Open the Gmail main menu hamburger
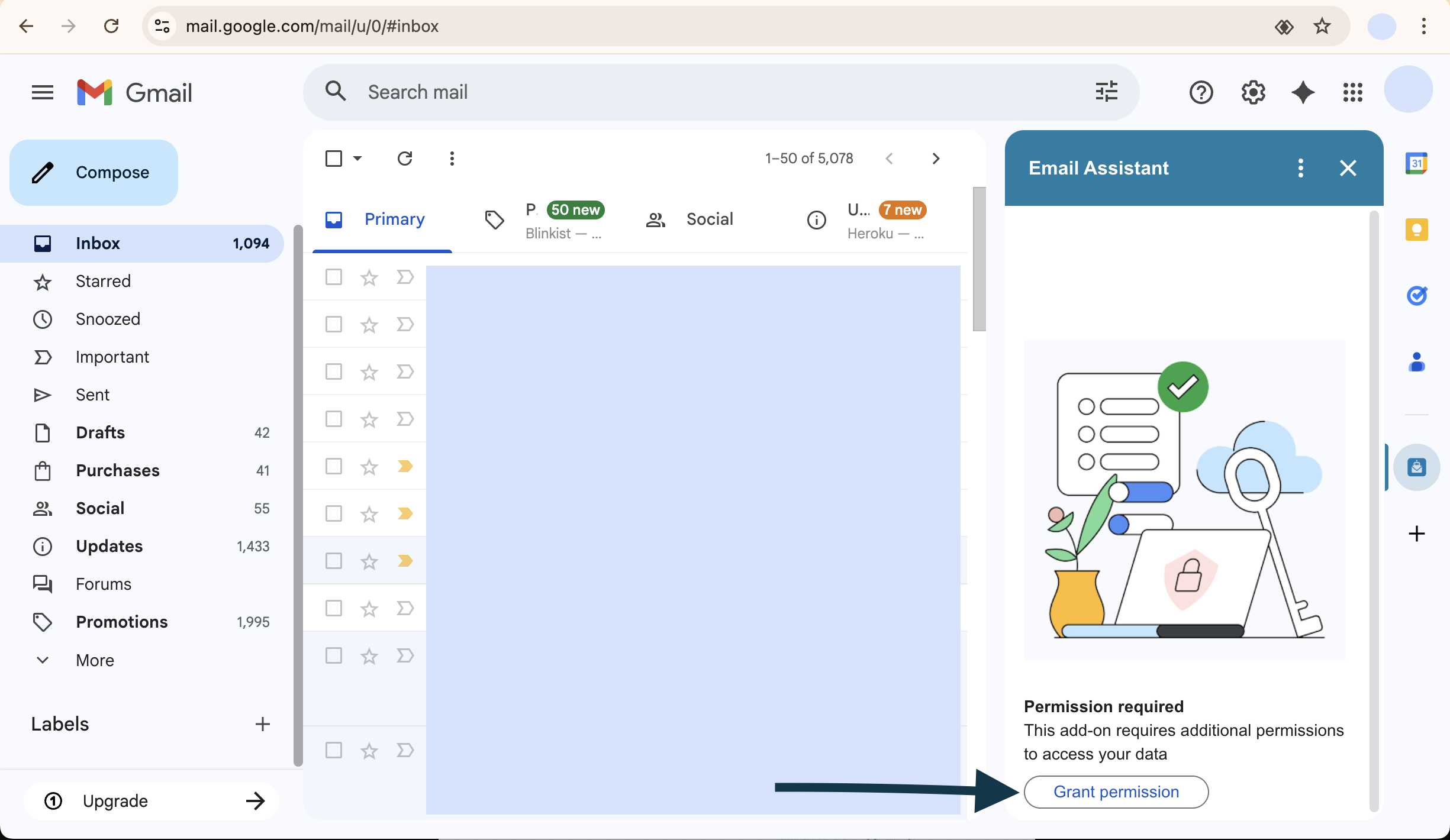This screenshot has height=840, width=1450. 42,92
